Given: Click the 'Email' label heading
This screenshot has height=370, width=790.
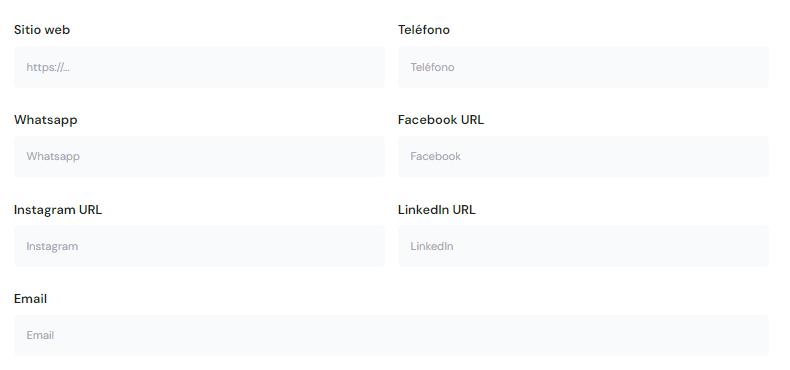Looking at the screenshot, I should point(30,299).
